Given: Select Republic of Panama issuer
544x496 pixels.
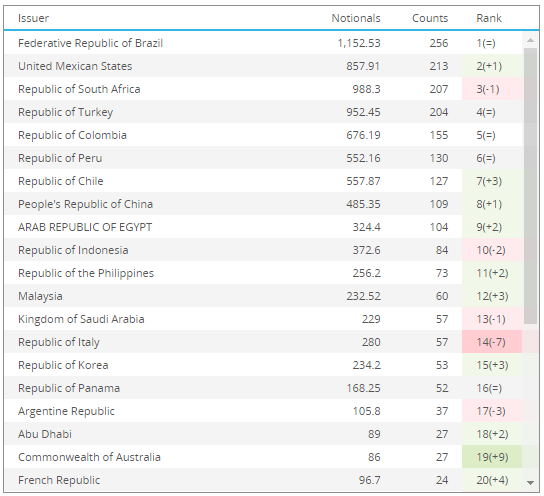Looking at the screenshot, I should pyautogui.click(x=69, y=388).
